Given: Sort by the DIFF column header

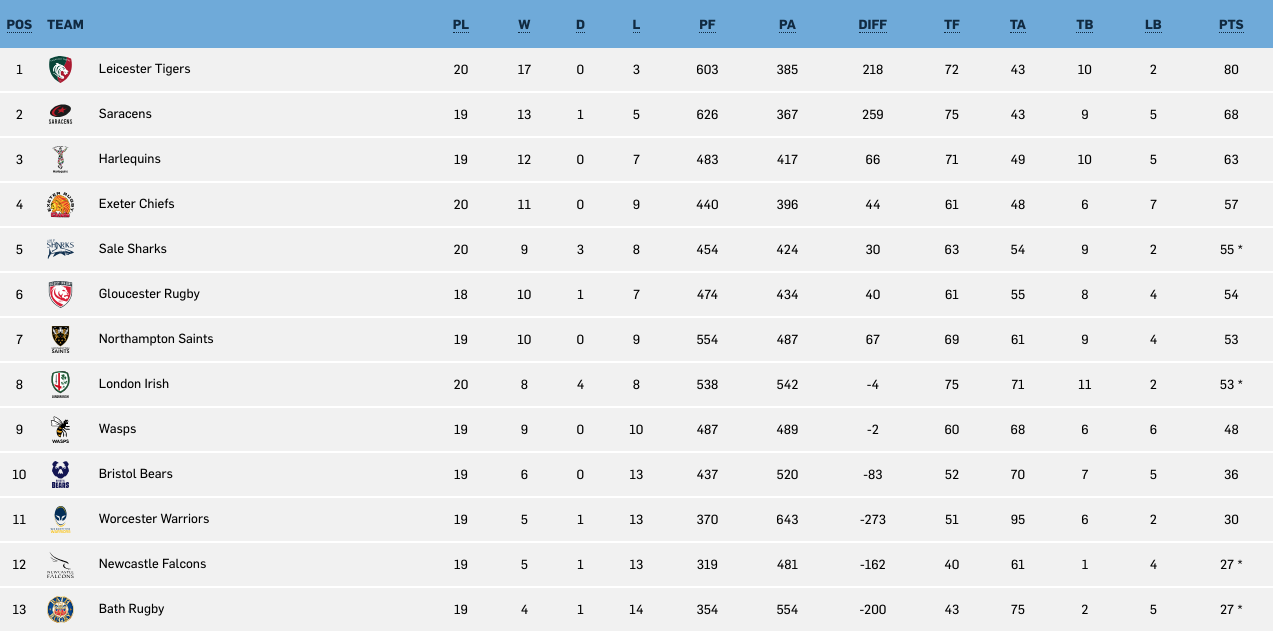Looking at the screenshot, I should coord(872,24).
